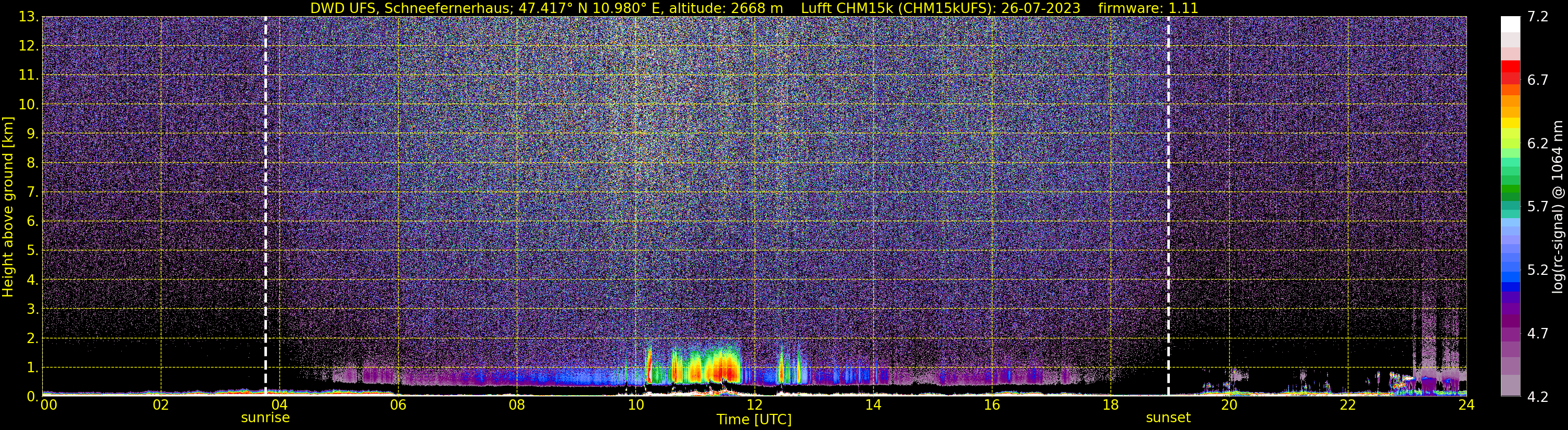Click the '02' tick on the time axis

(x=161, y=406)
